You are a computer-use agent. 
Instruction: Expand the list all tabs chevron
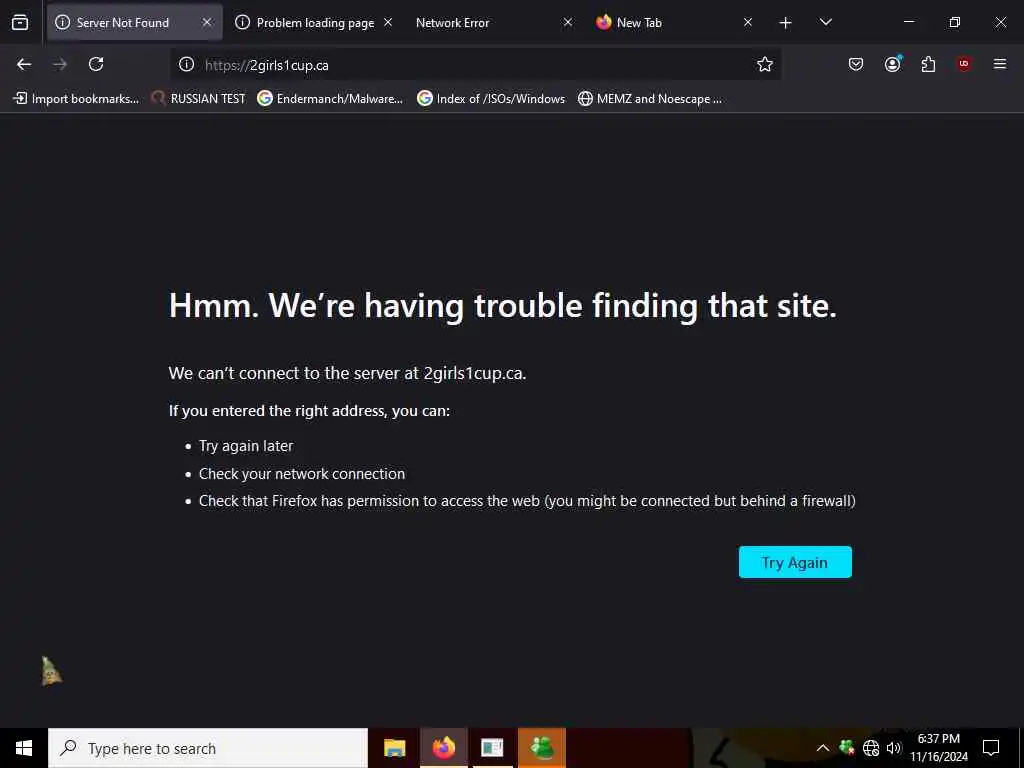825,22
